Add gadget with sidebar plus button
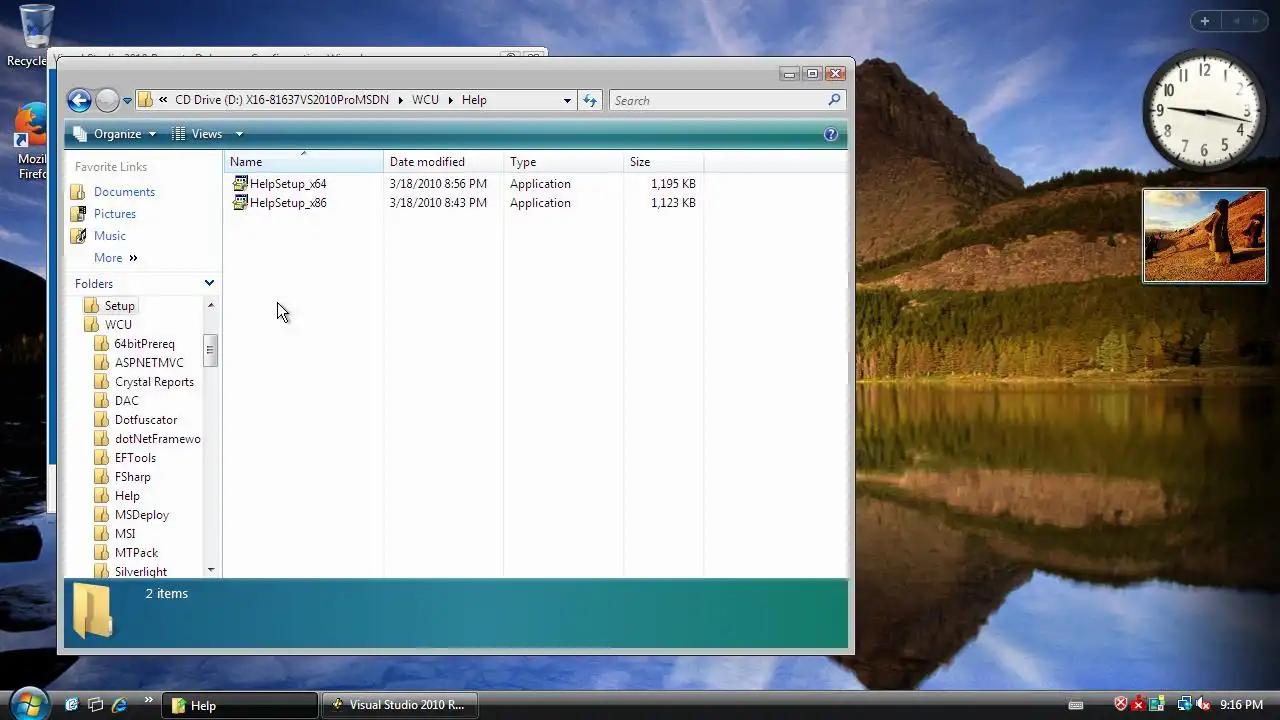This screenshot has width=1280, height=720. click(x=1205, y=21)
